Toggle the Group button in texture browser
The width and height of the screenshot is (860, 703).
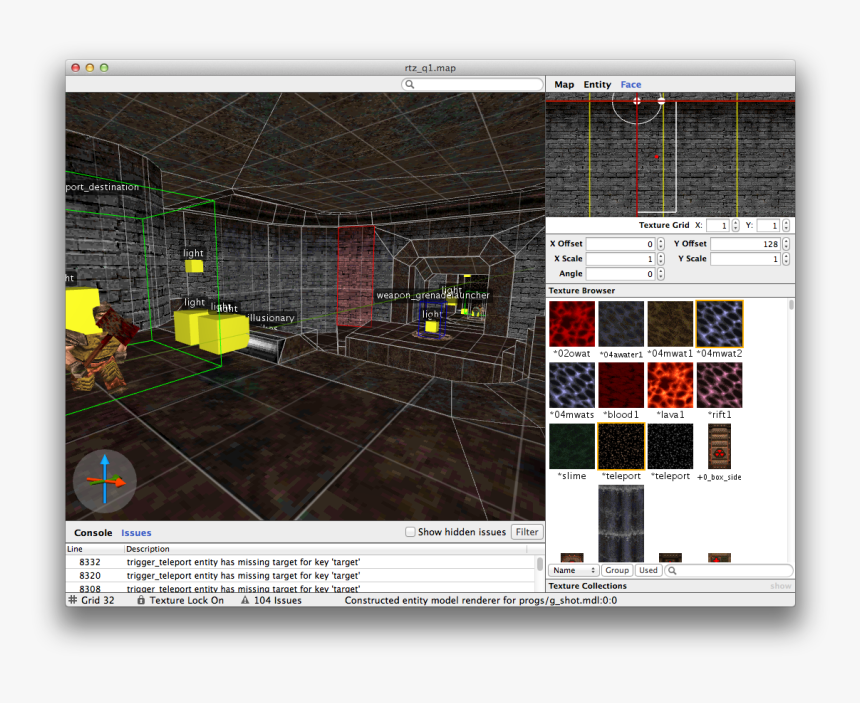tap(616, 570)
